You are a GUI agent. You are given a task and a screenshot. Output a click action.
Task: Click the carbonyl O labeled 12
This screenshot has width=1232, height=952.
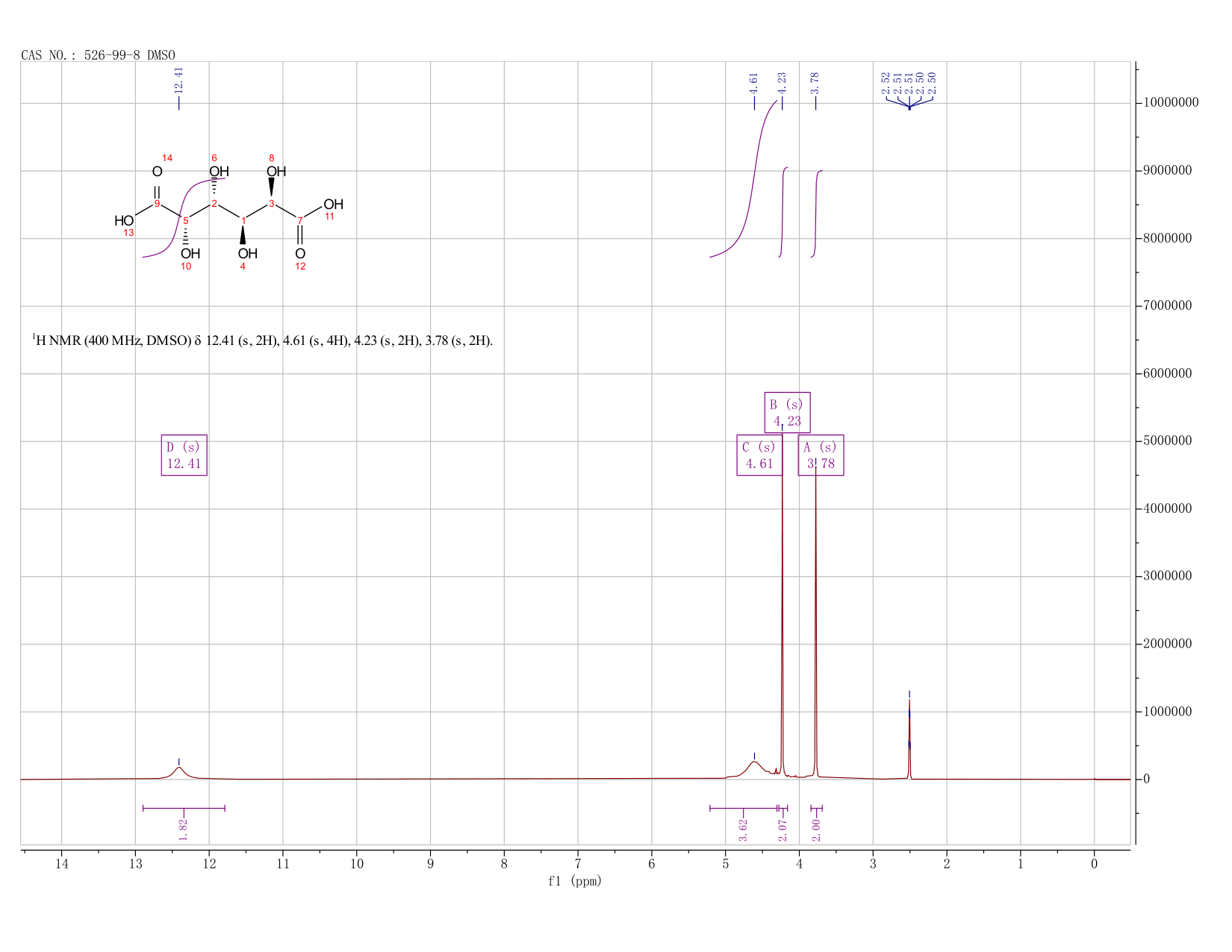300,254
